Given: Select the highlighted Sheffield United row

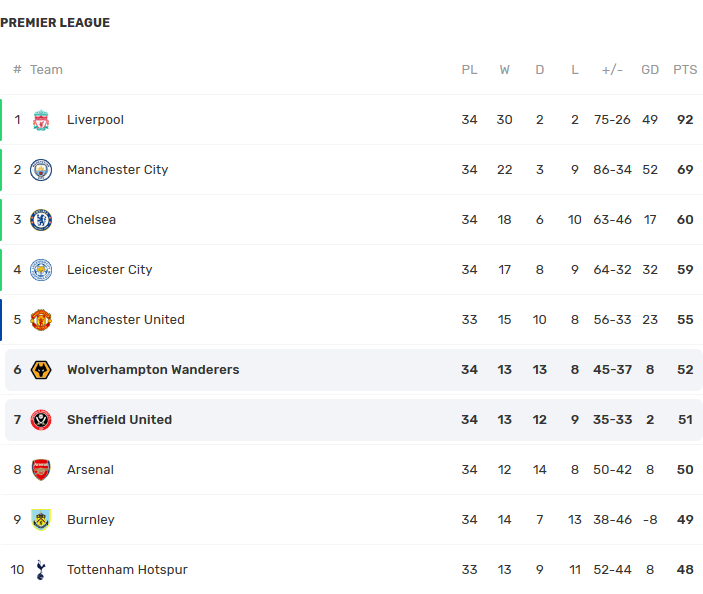Looking at the screenshot, I should (354, 420).
